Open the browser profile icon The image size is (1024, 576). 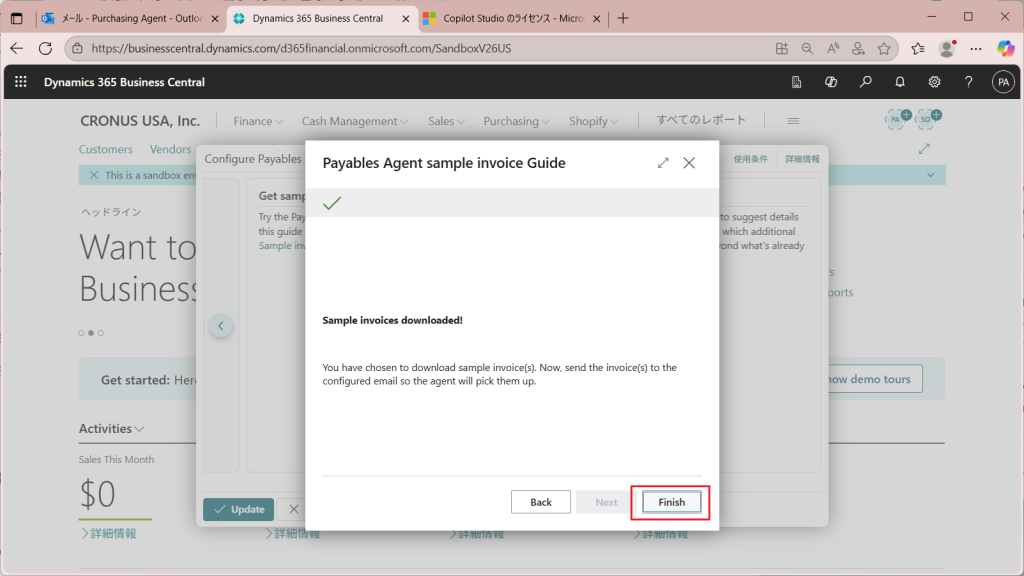coord(947,48)
